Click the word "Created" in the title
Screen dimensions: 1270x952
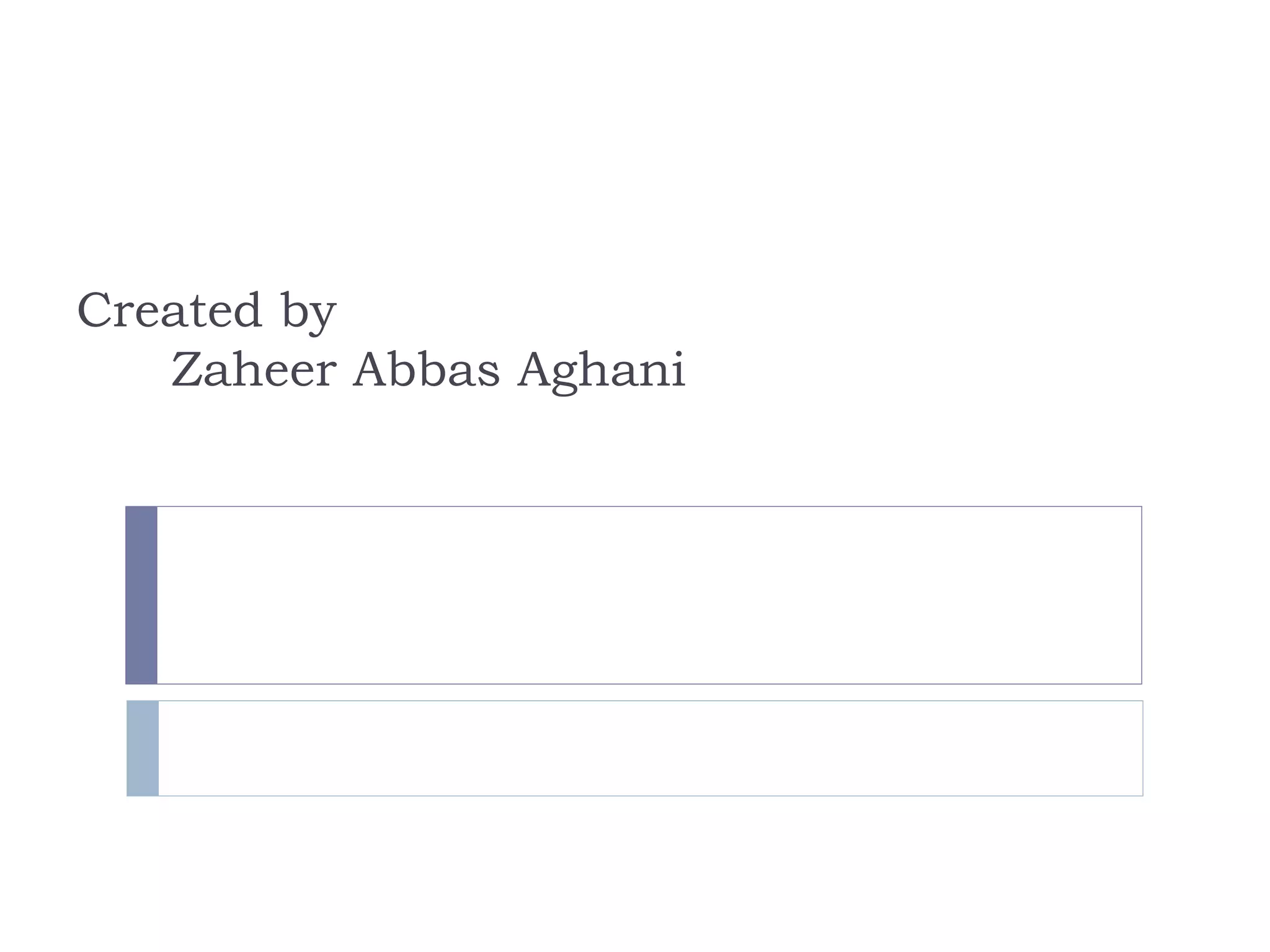(169, 310)
